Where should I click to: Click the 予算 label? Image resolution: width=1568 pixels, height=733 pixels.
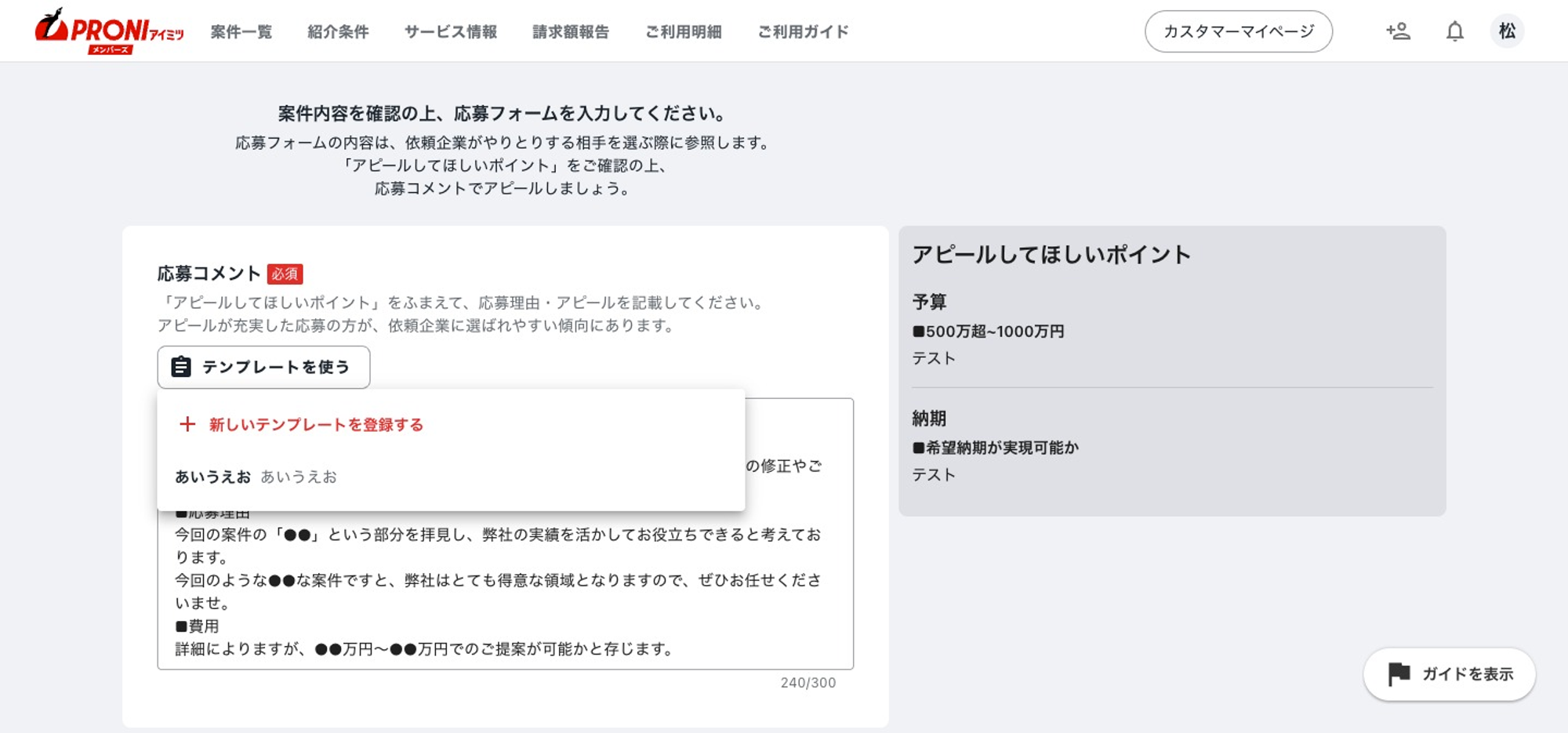(929, 302)
